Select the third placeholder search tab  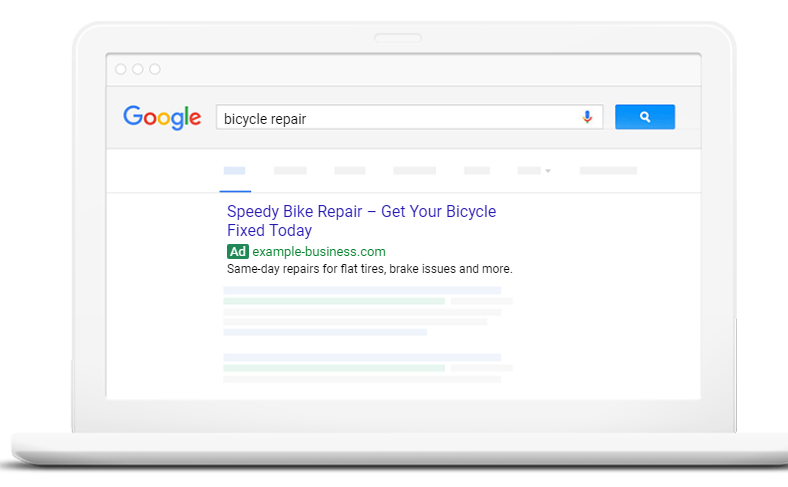coord(350,171)
